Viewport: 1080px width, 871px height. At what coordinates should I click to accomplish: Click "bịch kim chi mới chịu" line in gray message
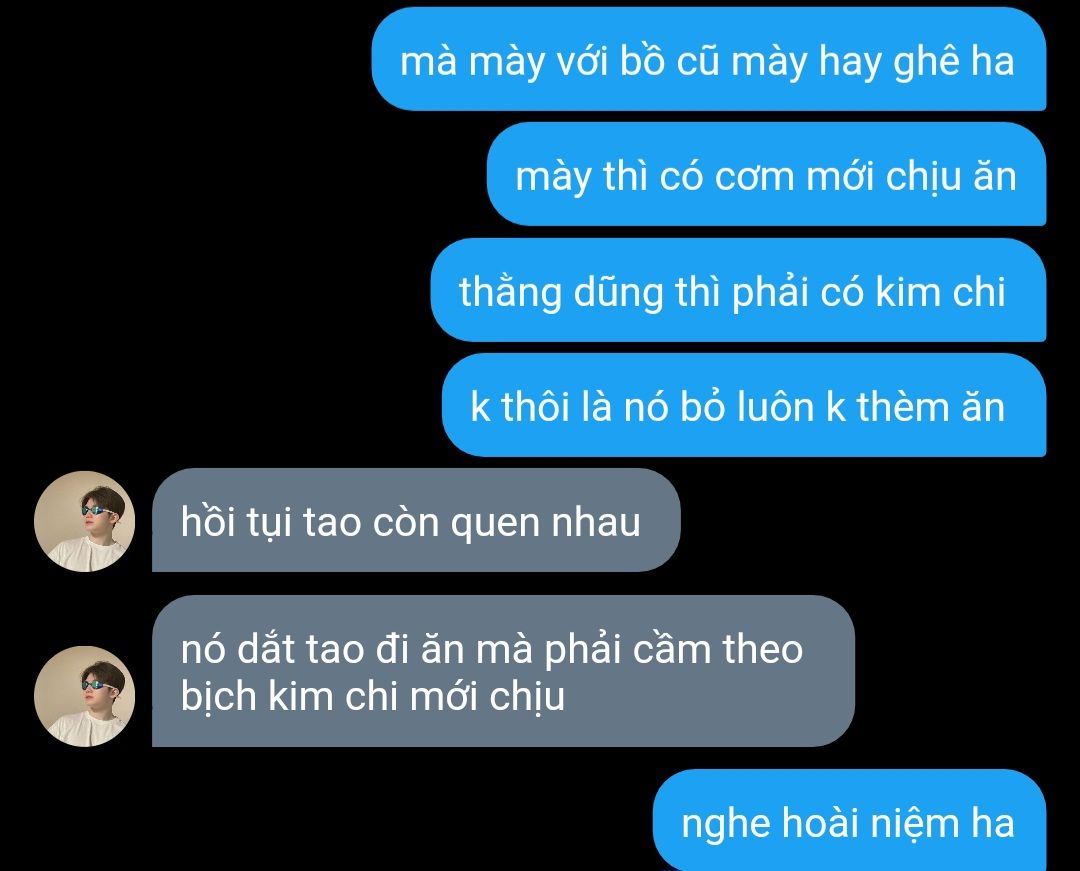[x=373, y=697]
